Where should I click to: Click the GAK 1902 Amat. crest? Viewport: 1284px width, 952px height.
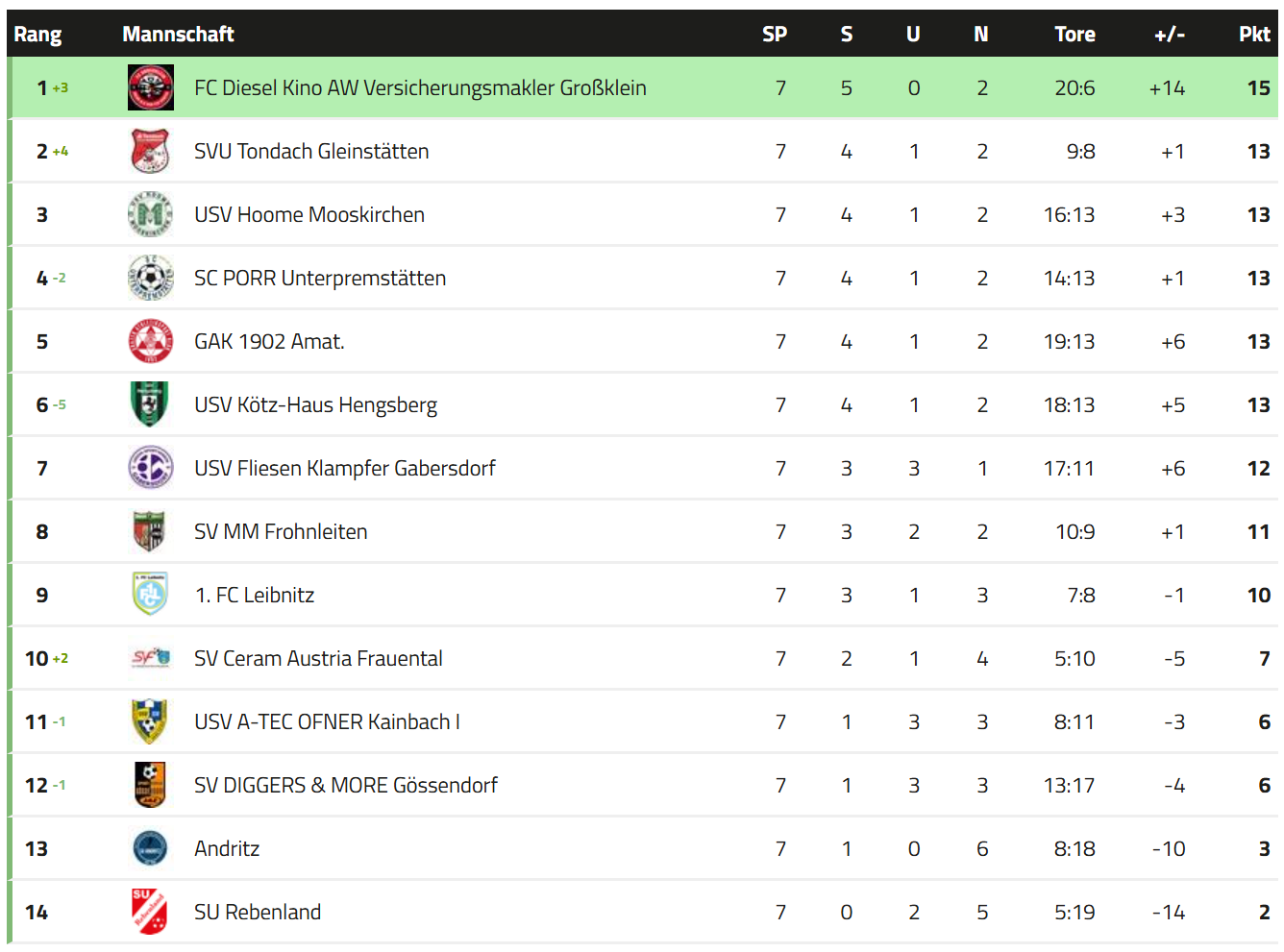[151, 341]
